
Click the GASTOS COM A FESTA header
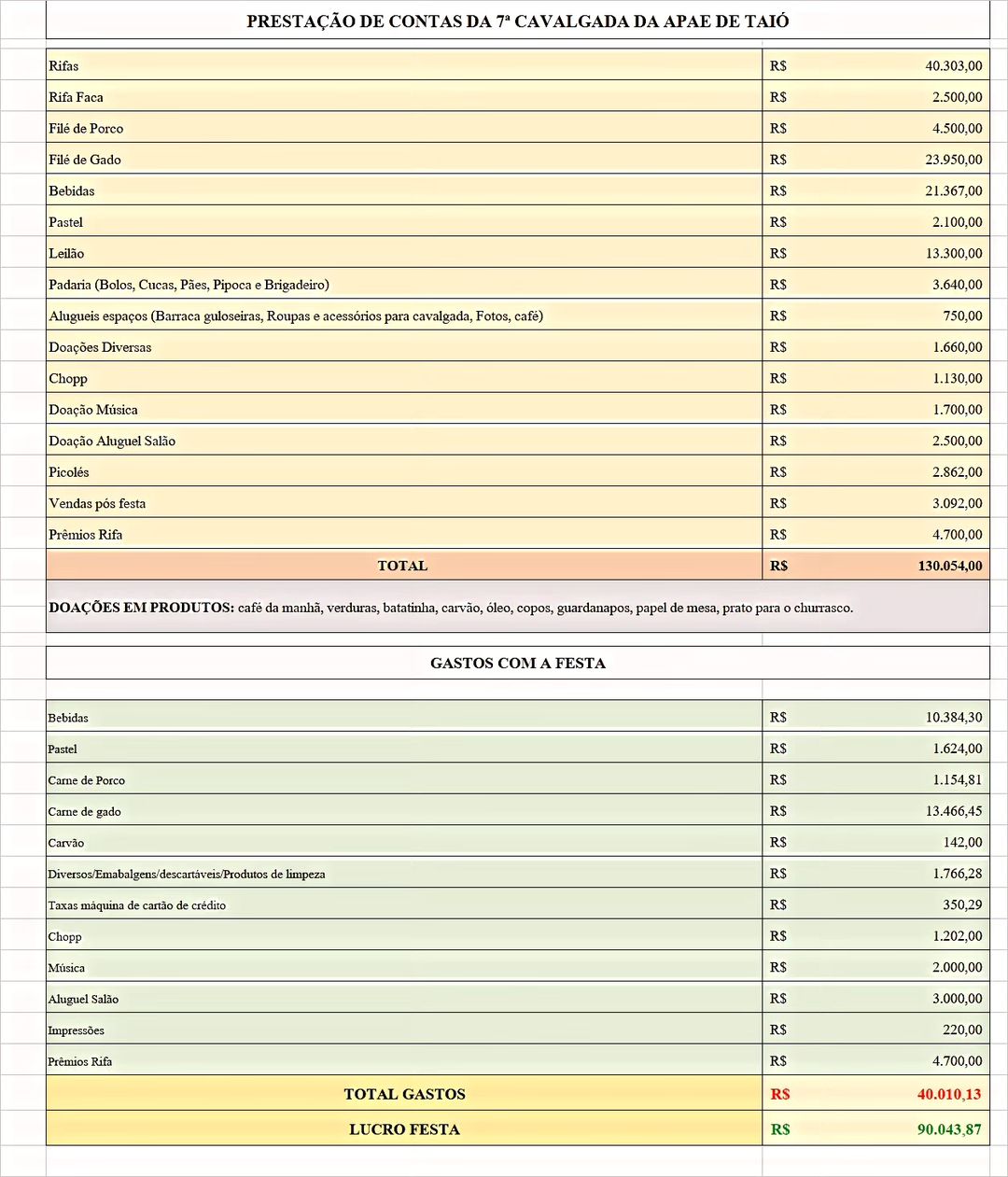518,663
